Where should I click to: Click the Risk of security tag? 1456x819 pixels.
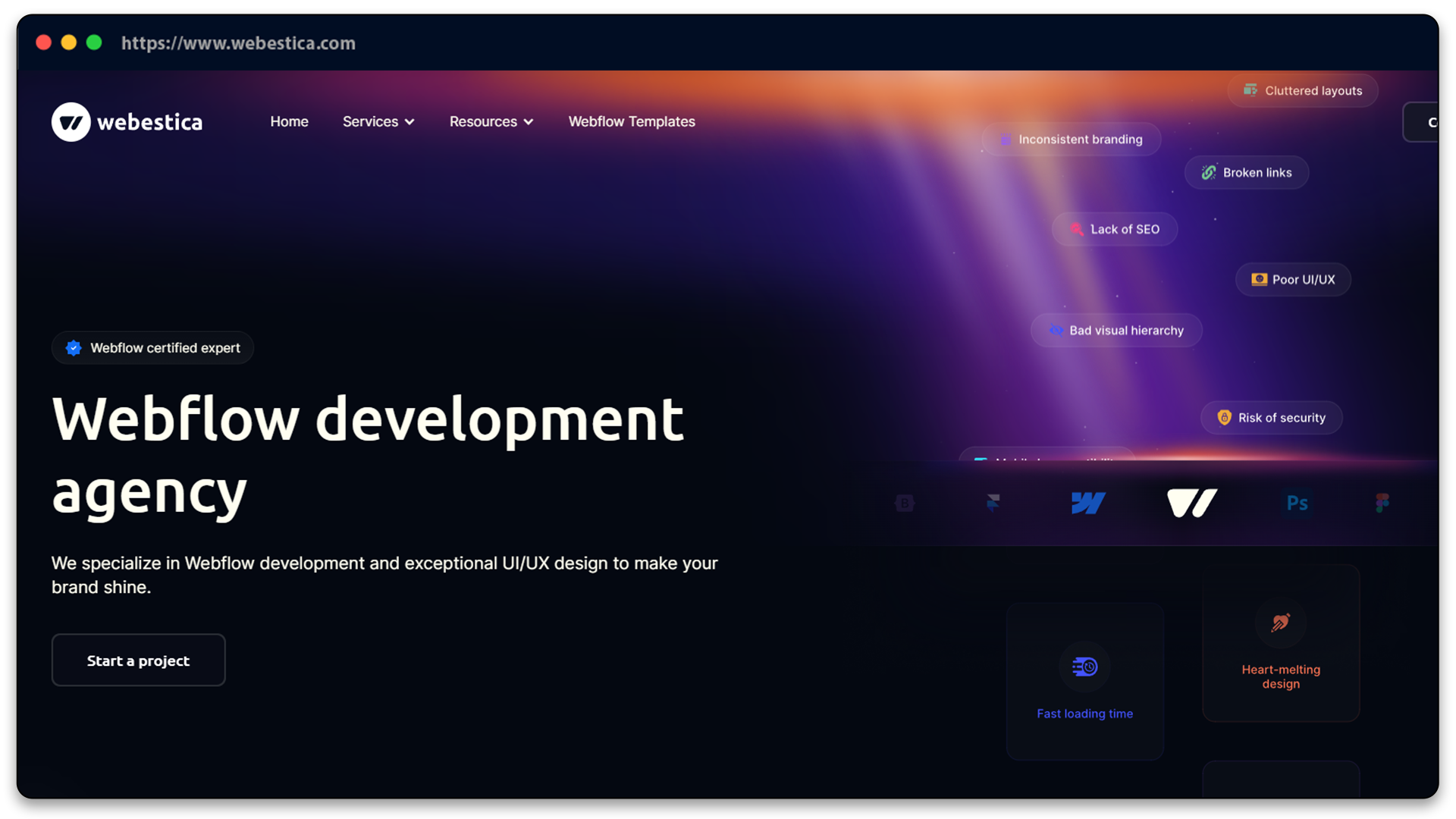pyautogui.click(x=1272, y=418)
